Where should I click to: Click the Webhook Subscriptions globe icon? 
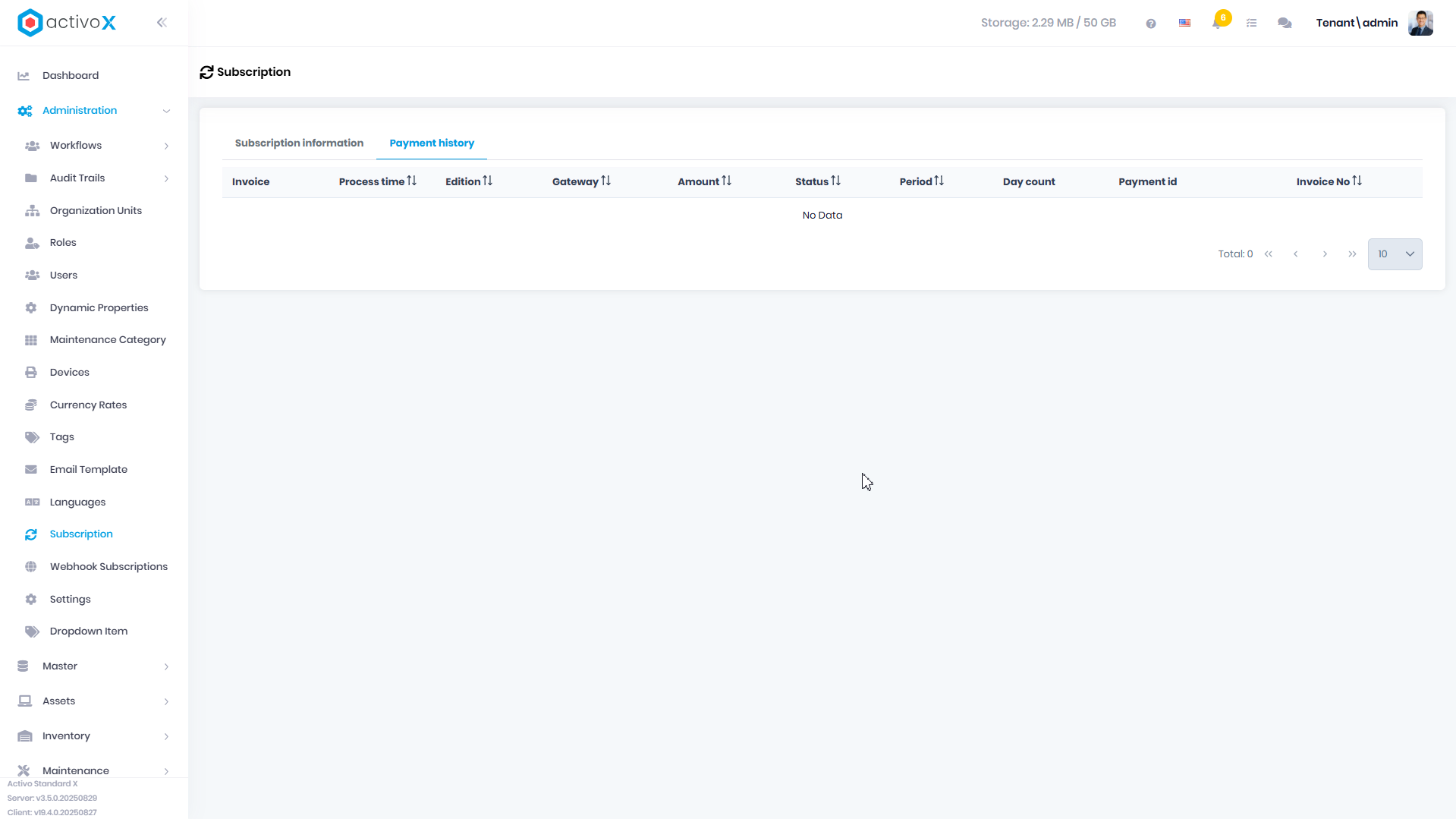click(x=31, y=567)
